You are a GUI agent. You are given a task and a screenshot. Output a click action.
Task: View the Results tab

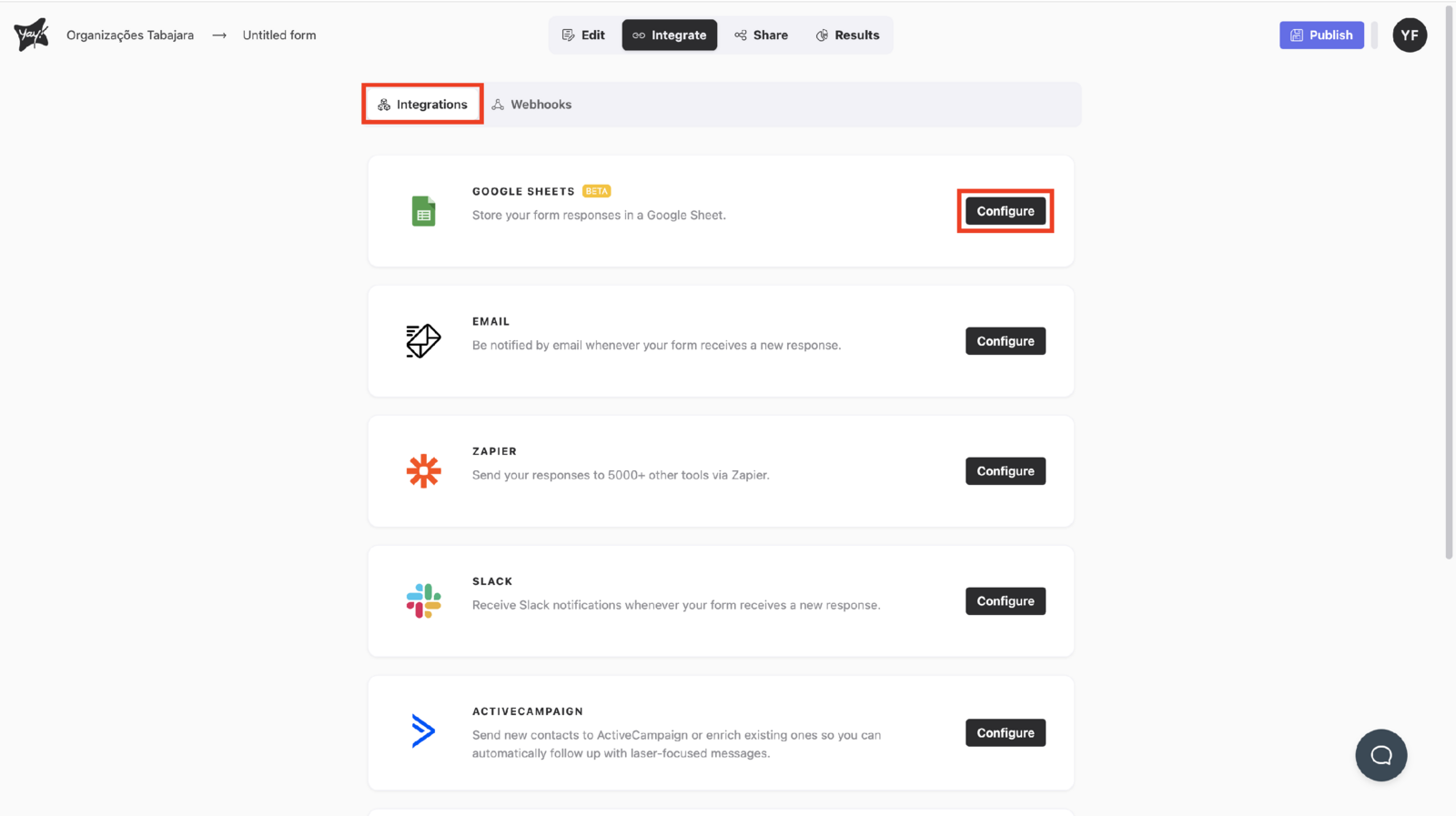point(847,35)
